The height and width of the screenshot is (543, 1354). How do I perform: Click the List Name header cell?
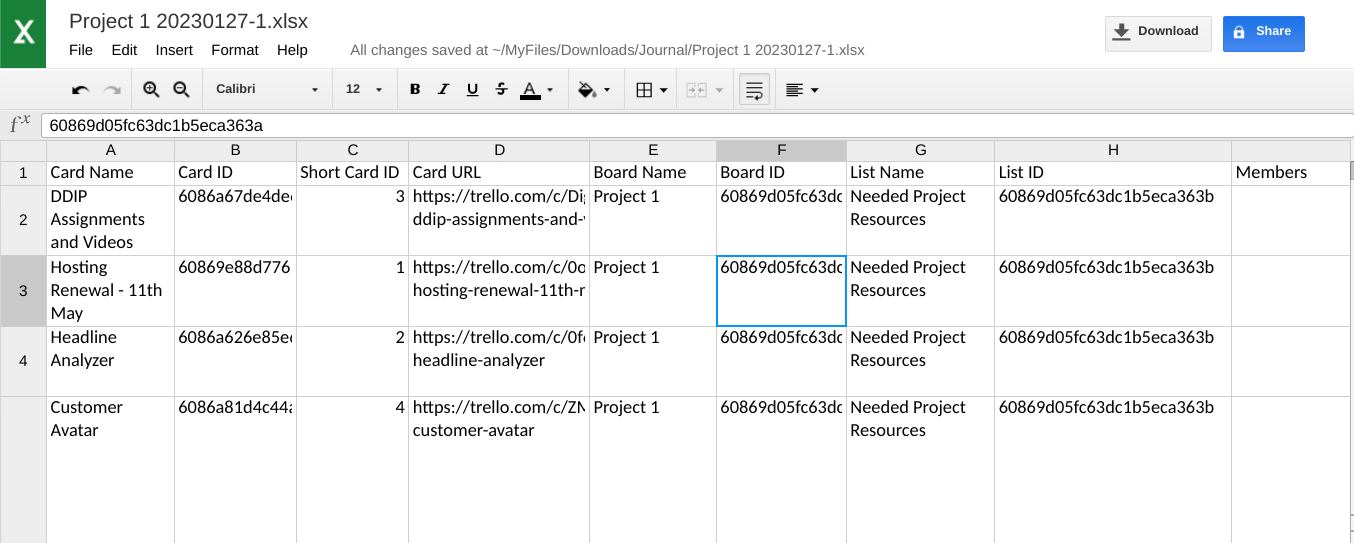click(920, 172)
